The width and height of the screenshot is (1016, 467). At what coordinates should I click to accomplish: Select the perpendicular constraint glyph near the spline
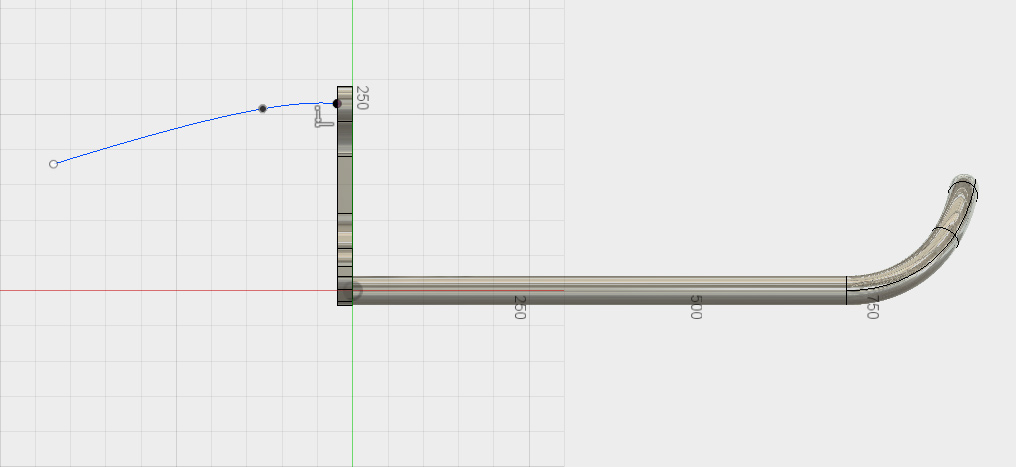(320, 117)
